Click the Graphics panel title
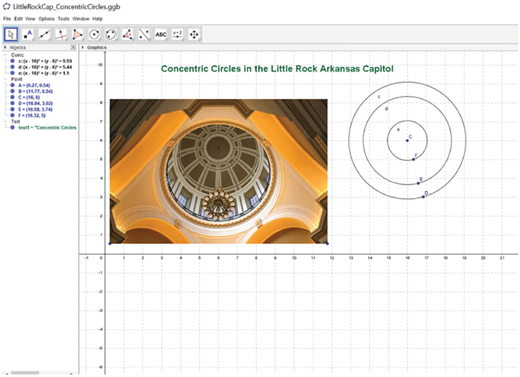520x377 pixels. [x=97, y=48]
